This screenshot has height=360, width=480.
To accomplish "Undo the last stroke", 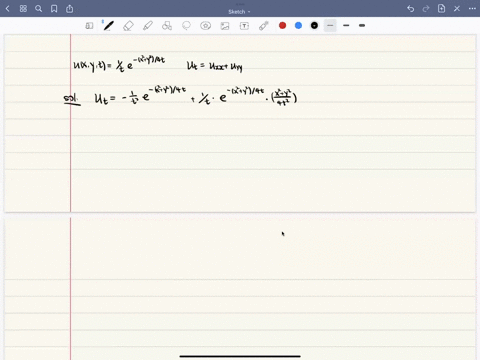I will 411,9.
